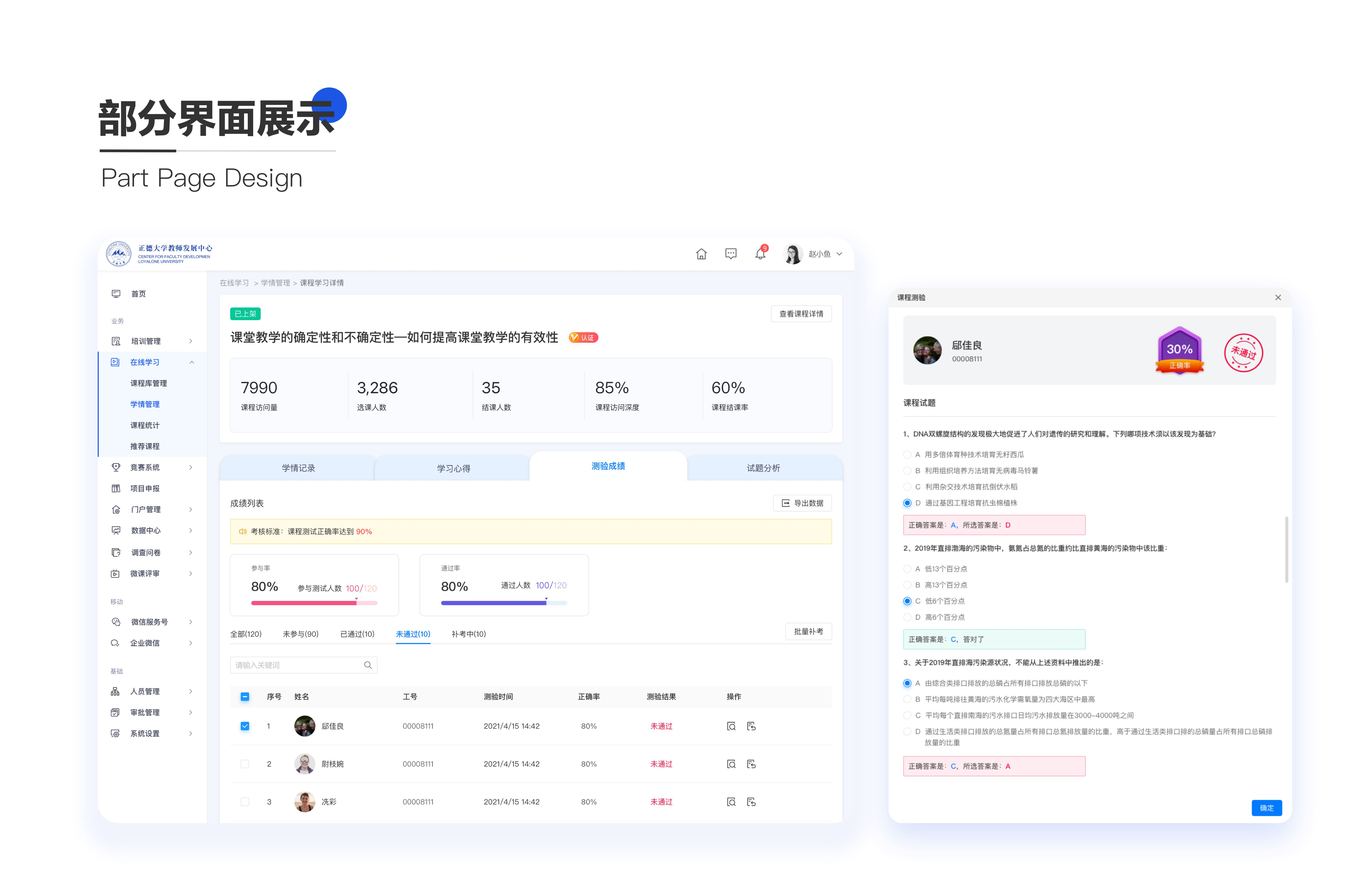Click the 审批管理 sidebar icon
The width and height of the screenshot is (1366, 873).
[116, 712]
